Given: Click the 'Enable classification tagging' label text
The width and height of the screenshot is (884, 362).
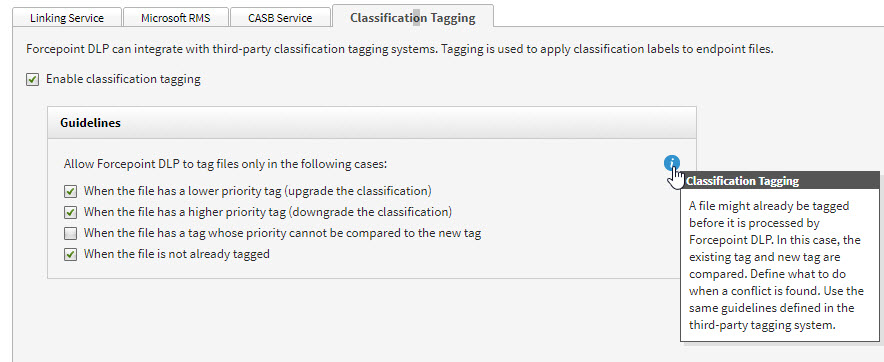Looking at the screenshot, I should coord(123,79).
